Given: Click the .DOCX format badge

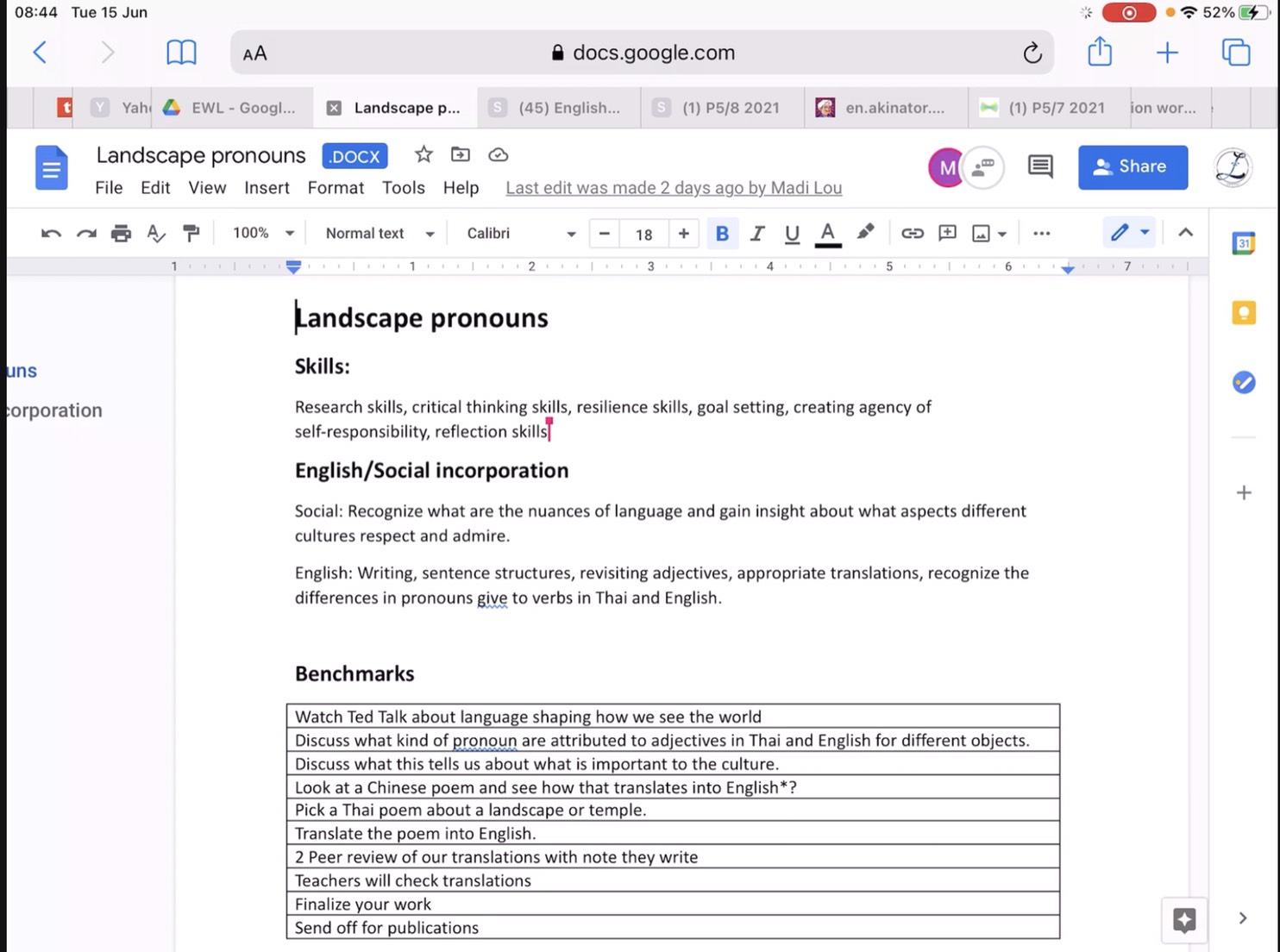Looking at the screenshot, I should tap(355, 156).
